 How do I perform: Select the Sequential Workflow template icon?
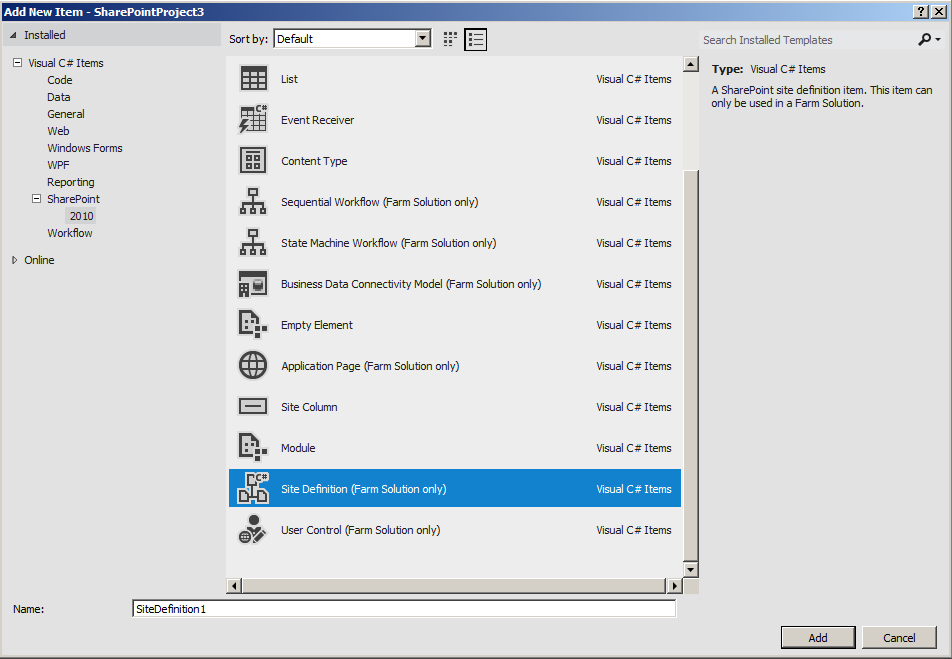pyautogui.click(x=253, y=202)
